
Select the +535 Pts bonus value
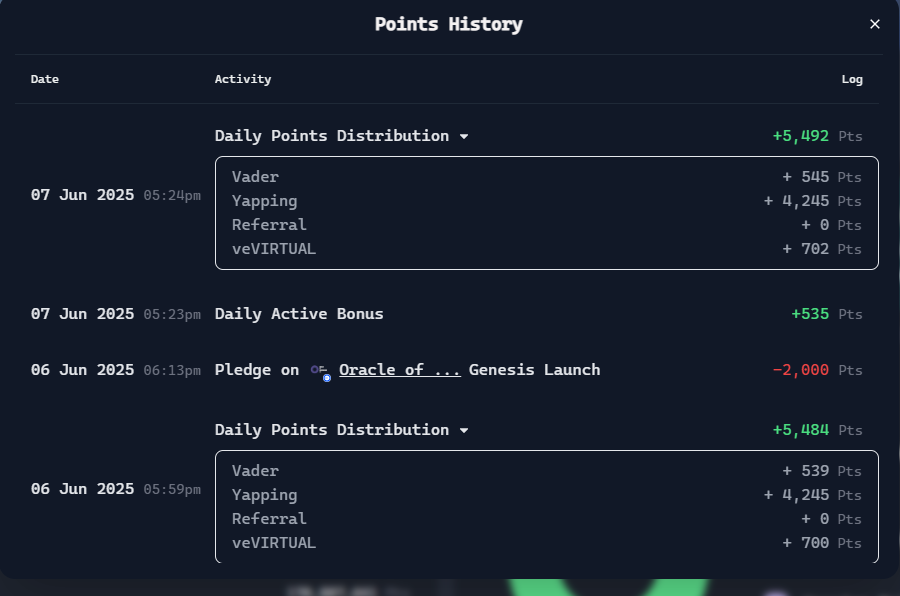click(827, 314)
